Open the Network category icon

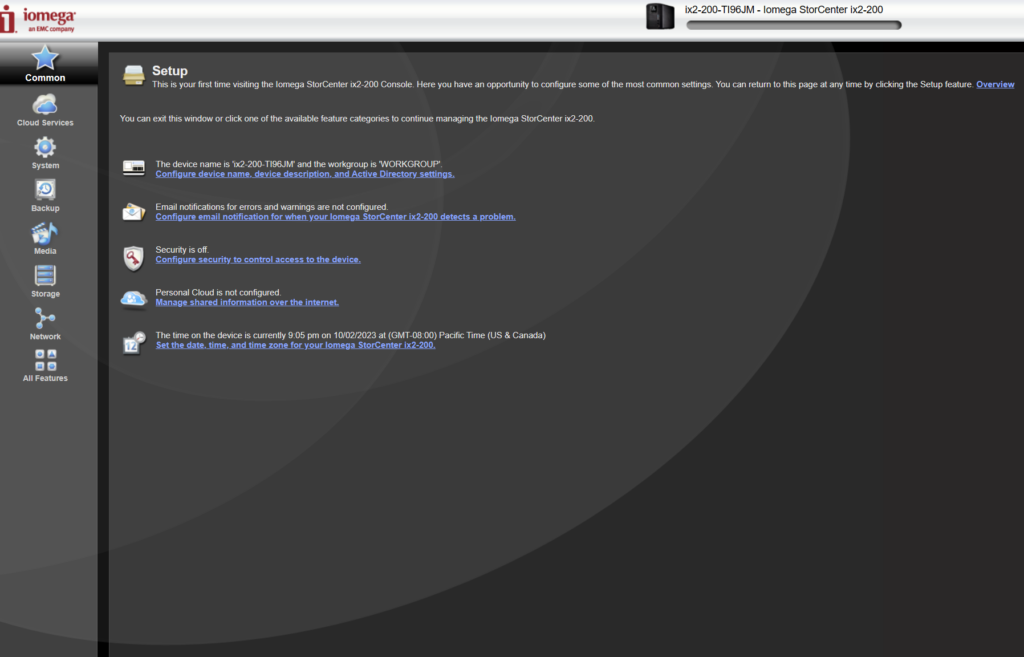click(x=44, y=319)
